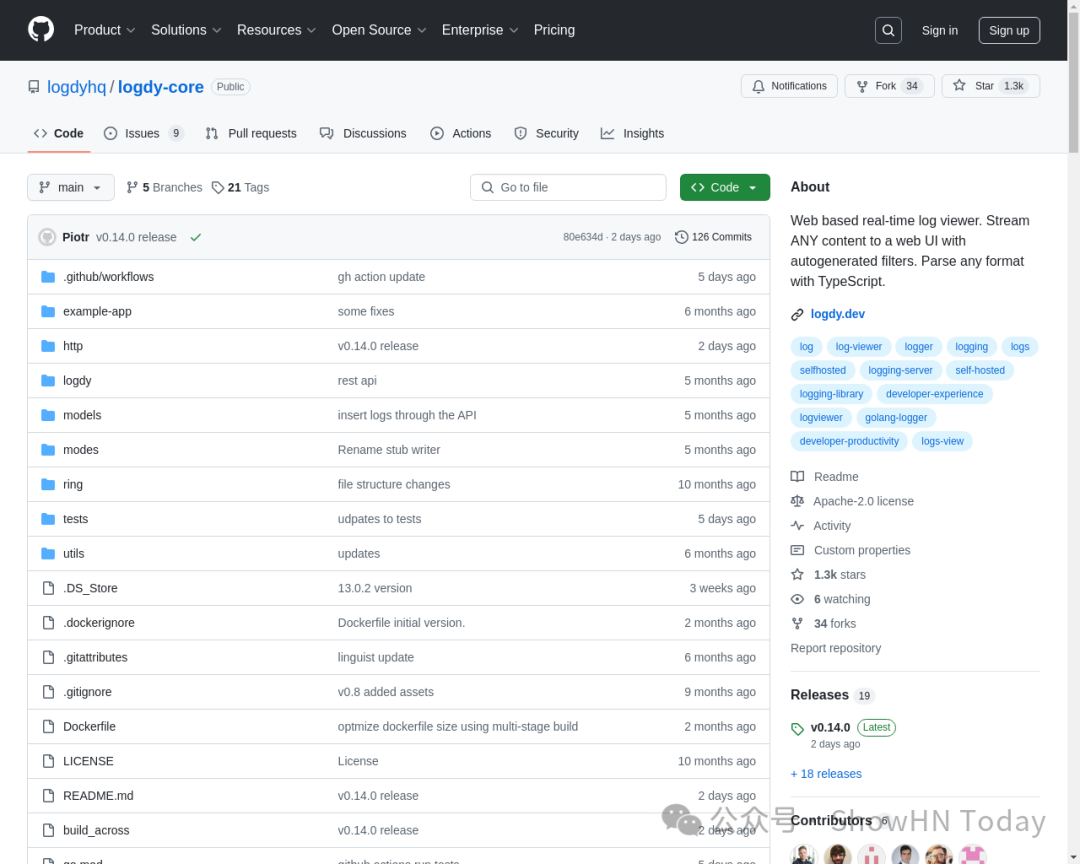Open the 5 Branches link

coord(165,187)
